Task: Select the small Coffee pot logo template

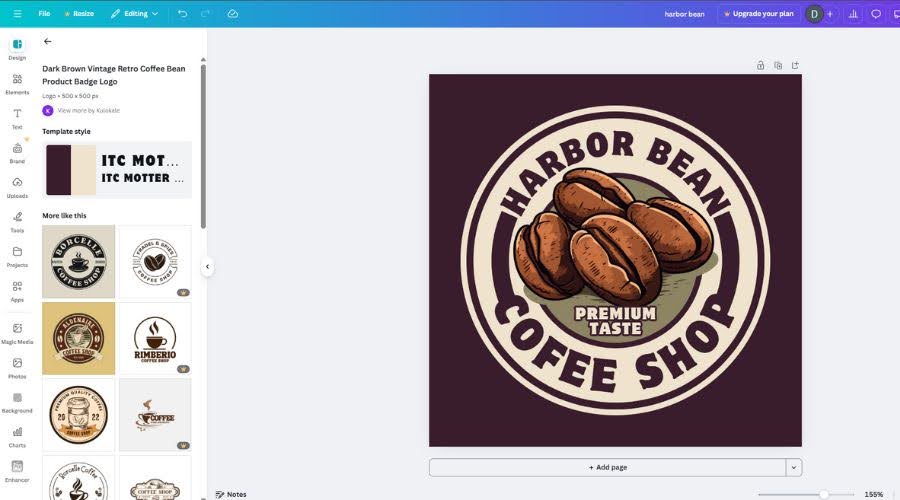Action: (155, 414)
